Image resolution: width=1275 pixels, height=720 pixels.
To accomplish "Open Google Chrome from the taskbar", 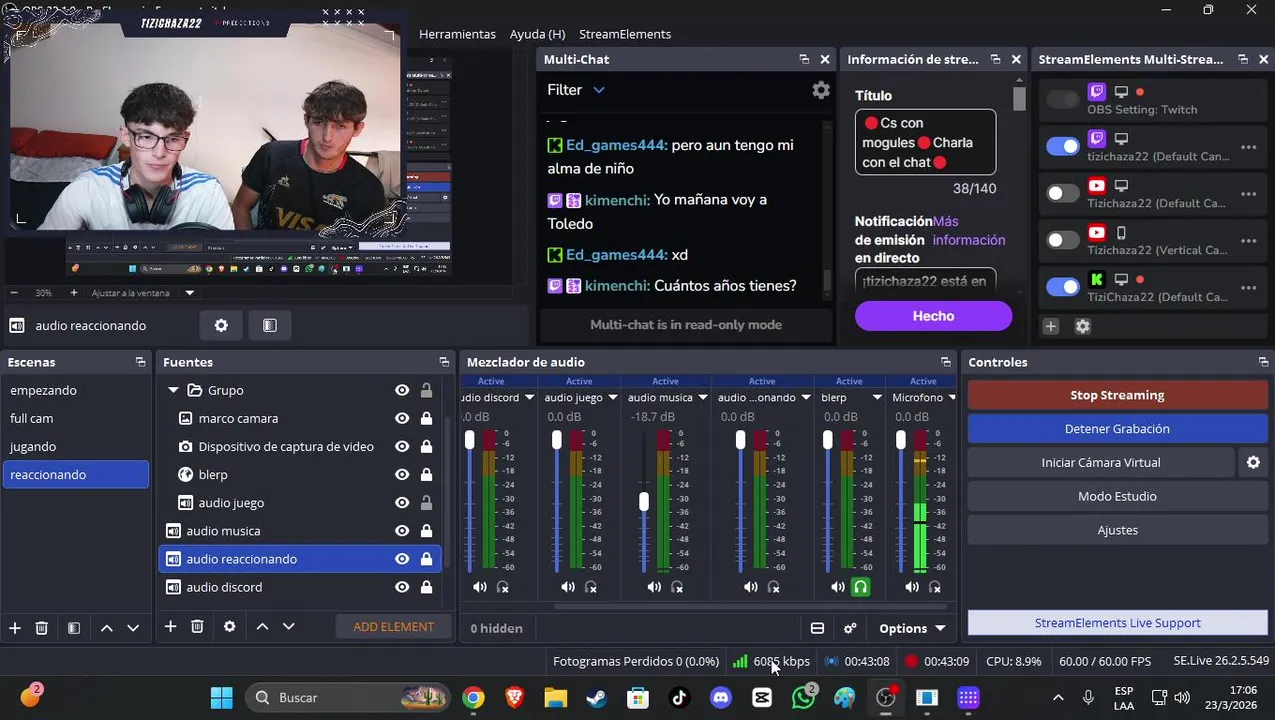I will [x=473, y=697].
